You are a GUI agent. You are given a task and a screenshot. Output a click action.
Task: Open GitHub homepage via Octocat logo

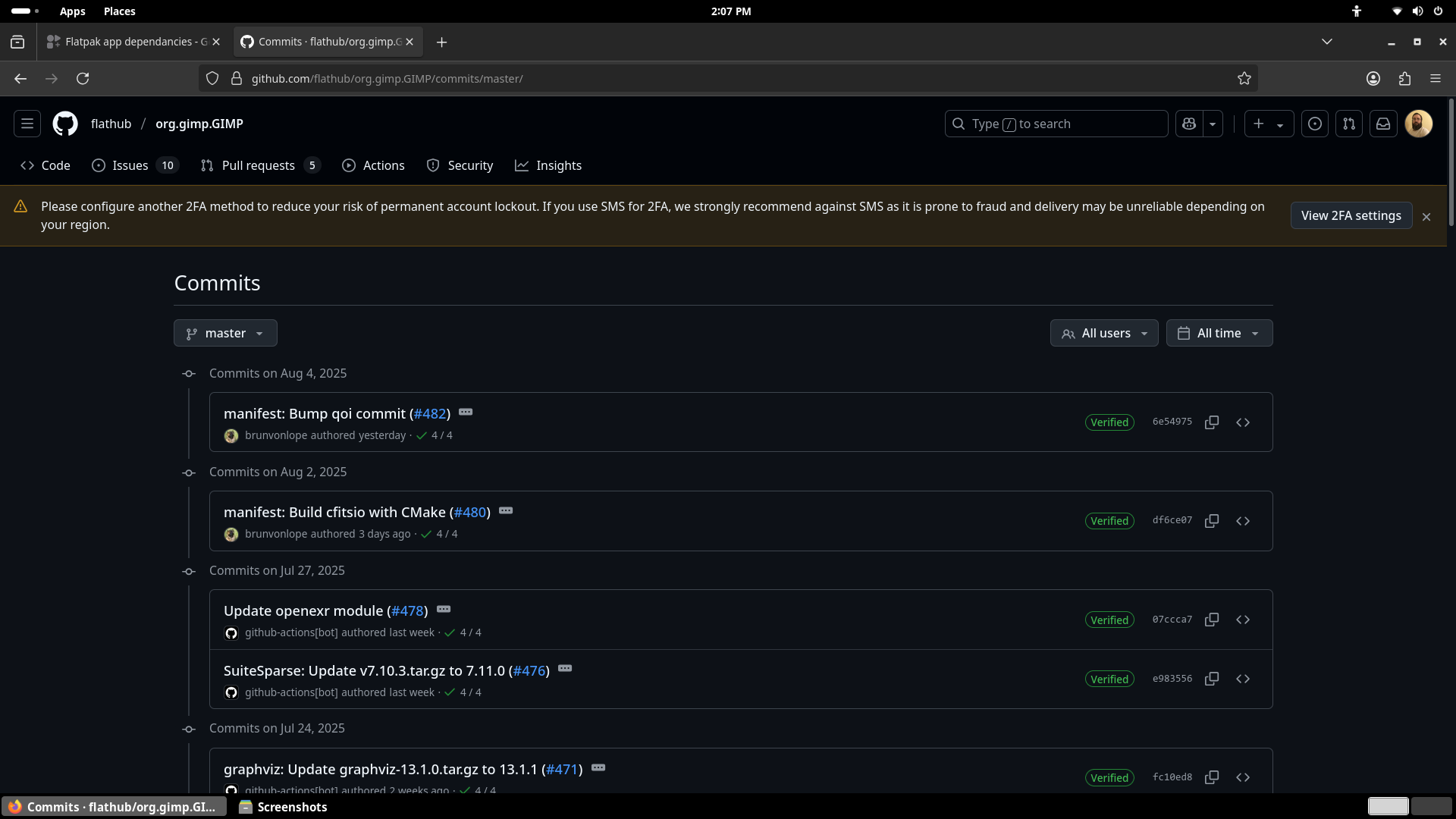[x=65, y=124]
